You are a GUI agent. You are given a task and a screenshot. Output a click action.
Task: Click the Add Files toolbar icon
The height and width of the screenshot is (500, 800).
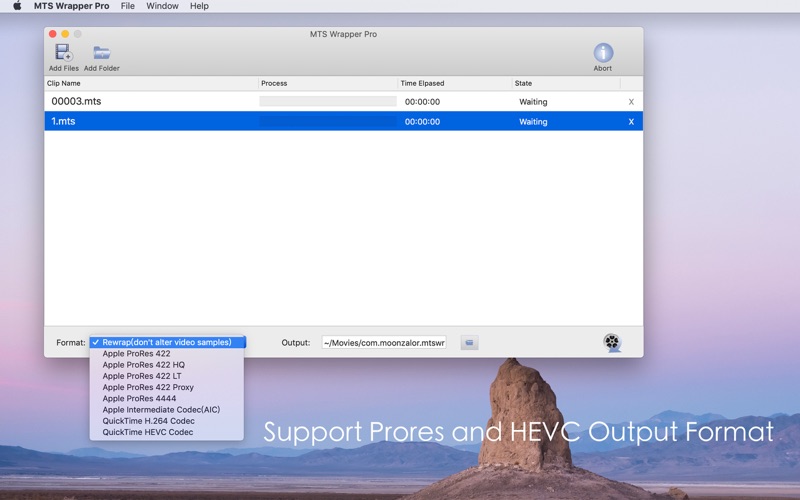click(x=64, y=53)
